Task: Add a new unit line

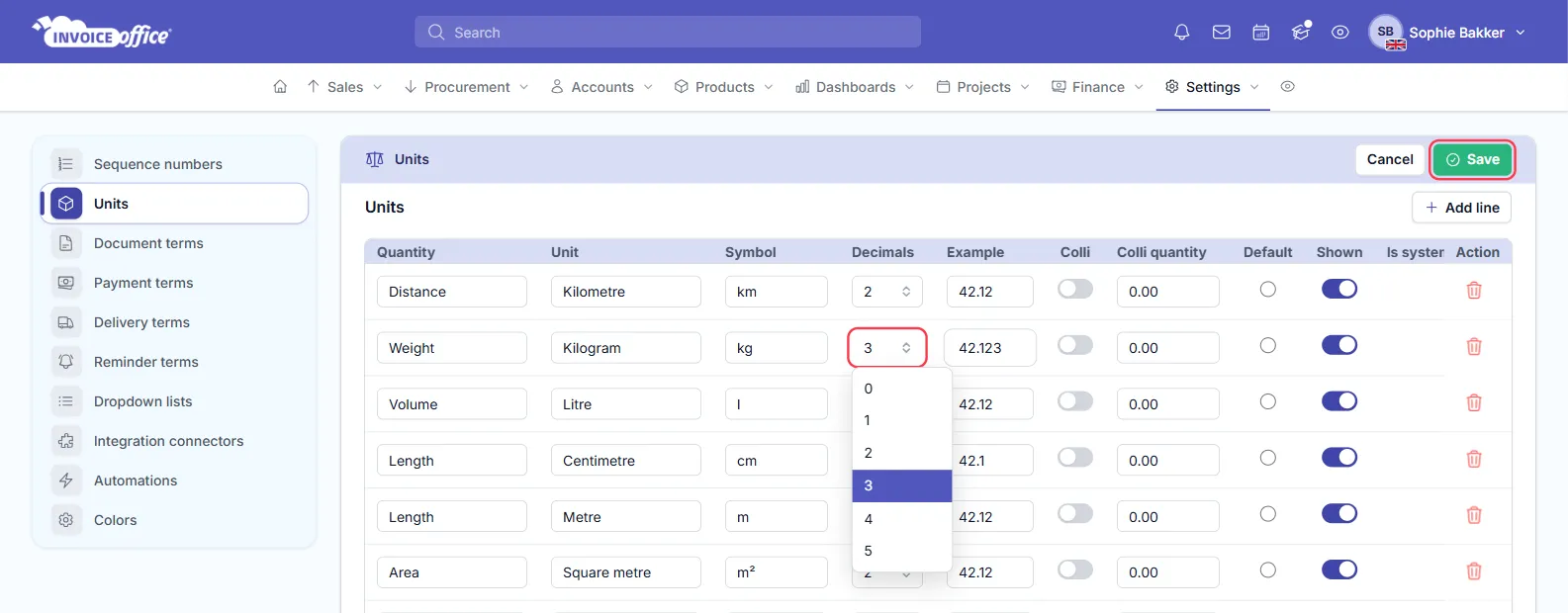Action: (x=1461, y=208)
